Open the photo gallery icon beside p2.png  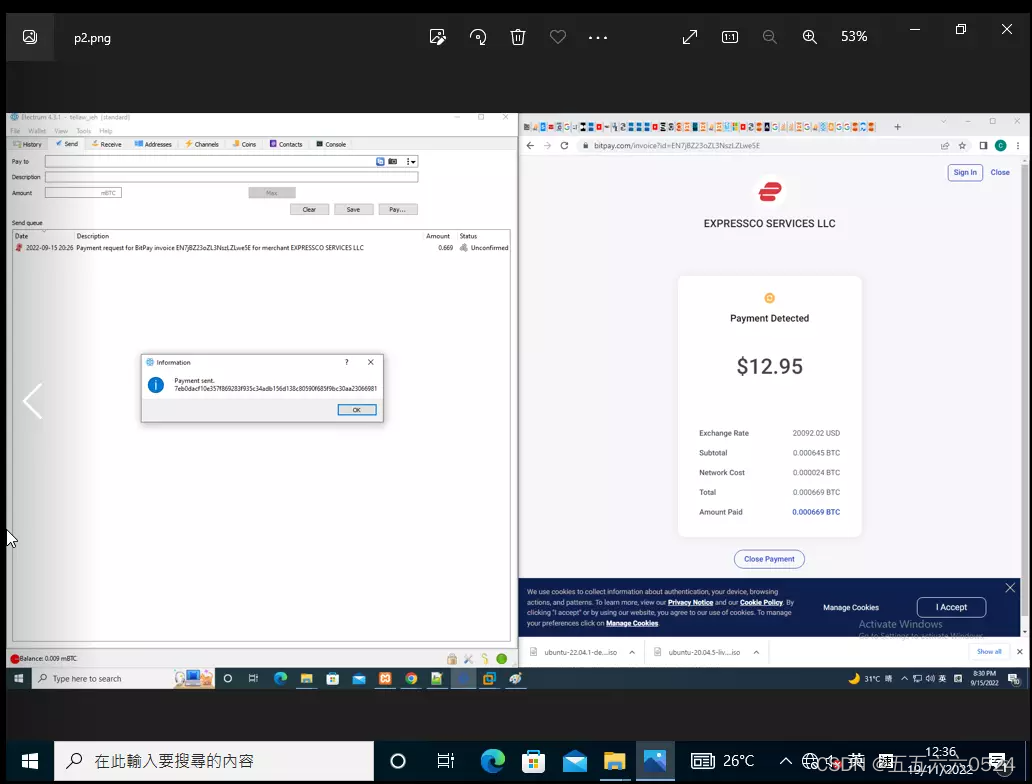30,37
